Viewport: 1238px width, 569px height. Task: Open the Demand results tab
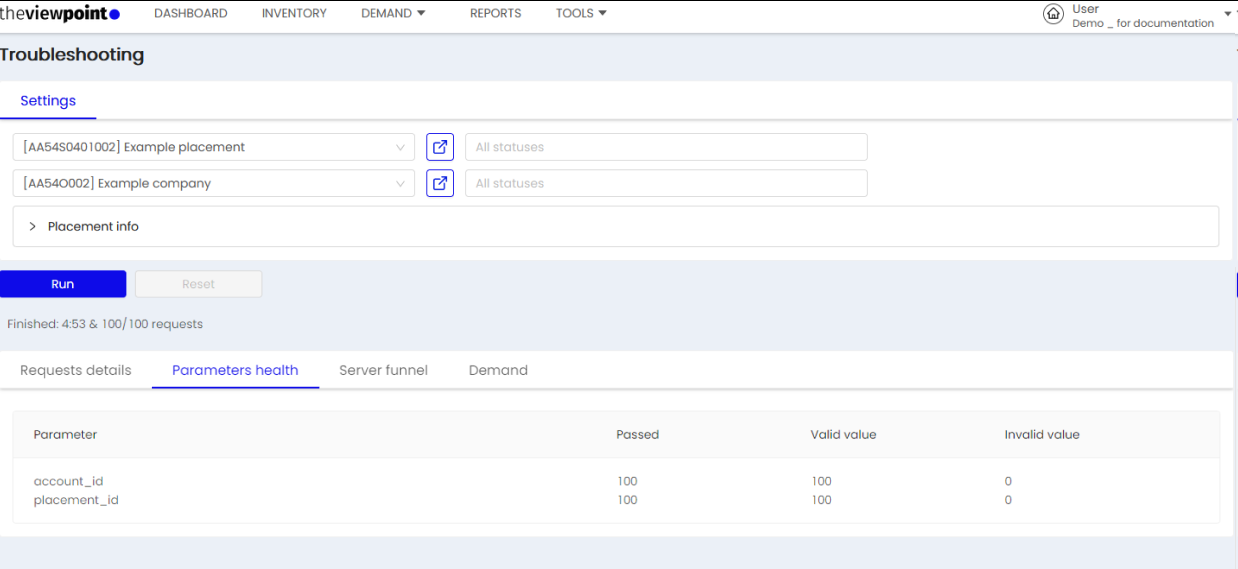(498, 370)
